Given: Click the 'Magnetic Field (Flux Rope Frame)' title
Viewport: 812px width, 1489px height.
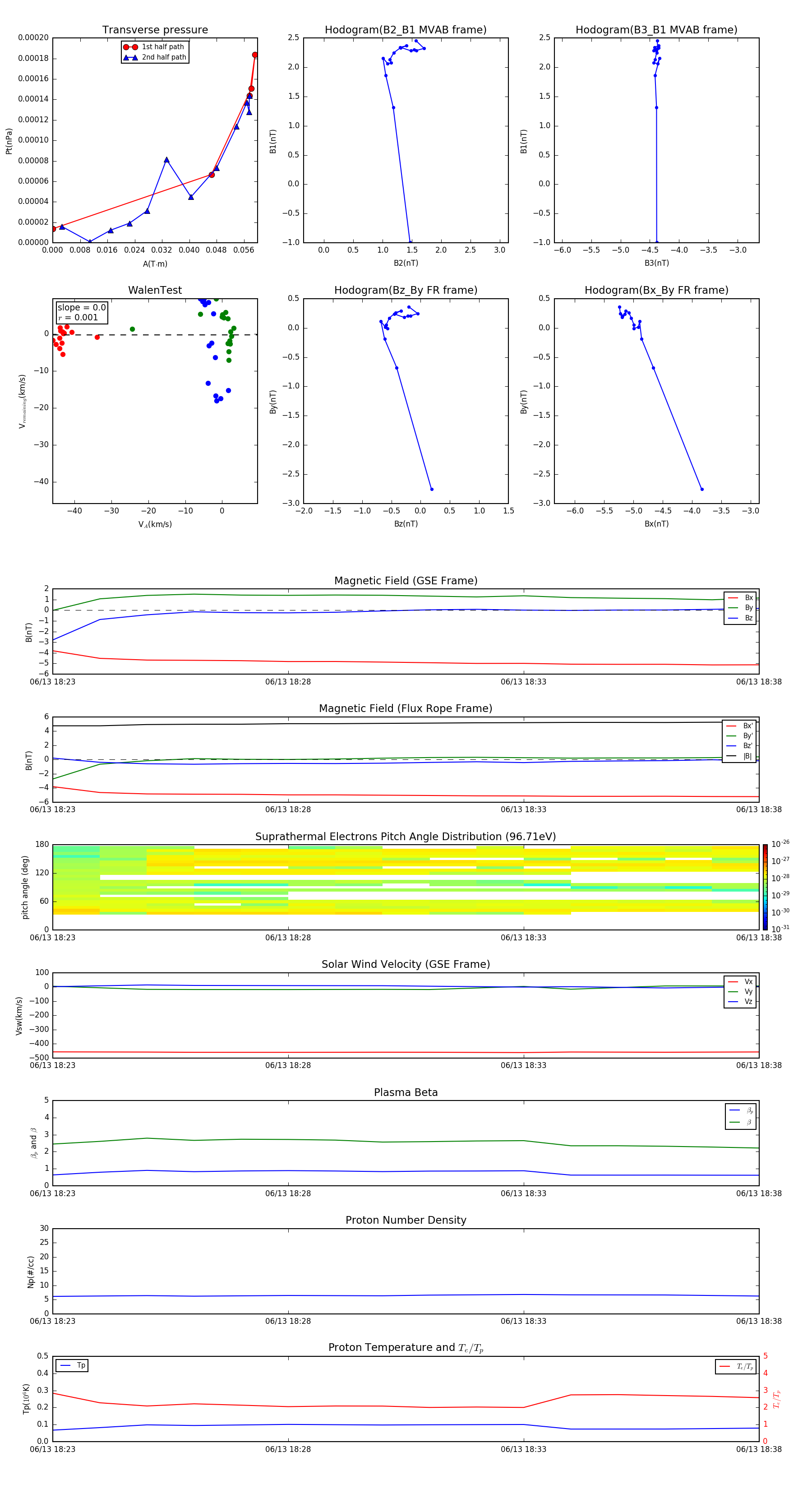Looking at the screenshot, I should (406, 709).
